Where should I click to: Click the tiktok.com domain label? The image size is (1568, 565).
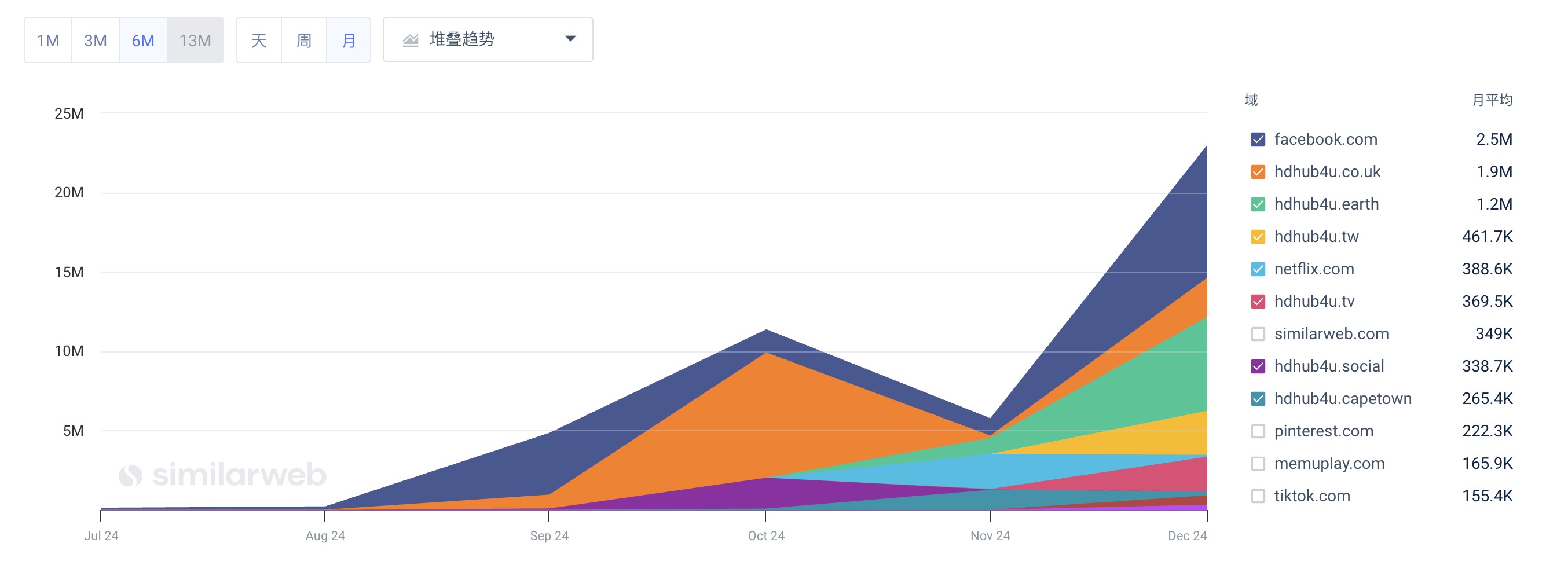tap(1312, 496)
